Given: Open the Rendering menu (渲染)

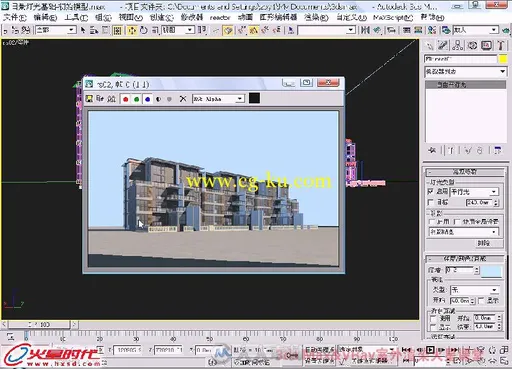Looking at the screenshot, I should 316,17.
